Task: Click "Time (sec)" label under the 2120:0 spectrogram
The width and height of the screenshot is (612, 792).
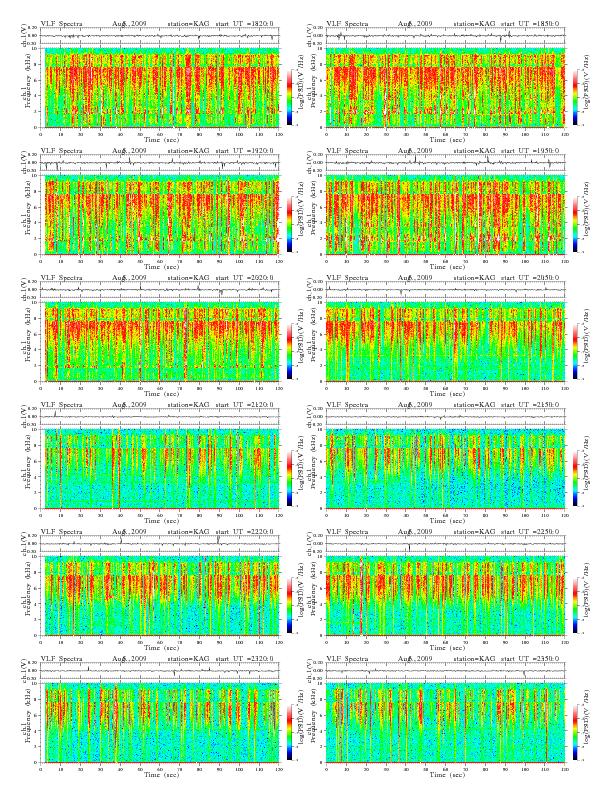Action: click(x=162, y=521)
